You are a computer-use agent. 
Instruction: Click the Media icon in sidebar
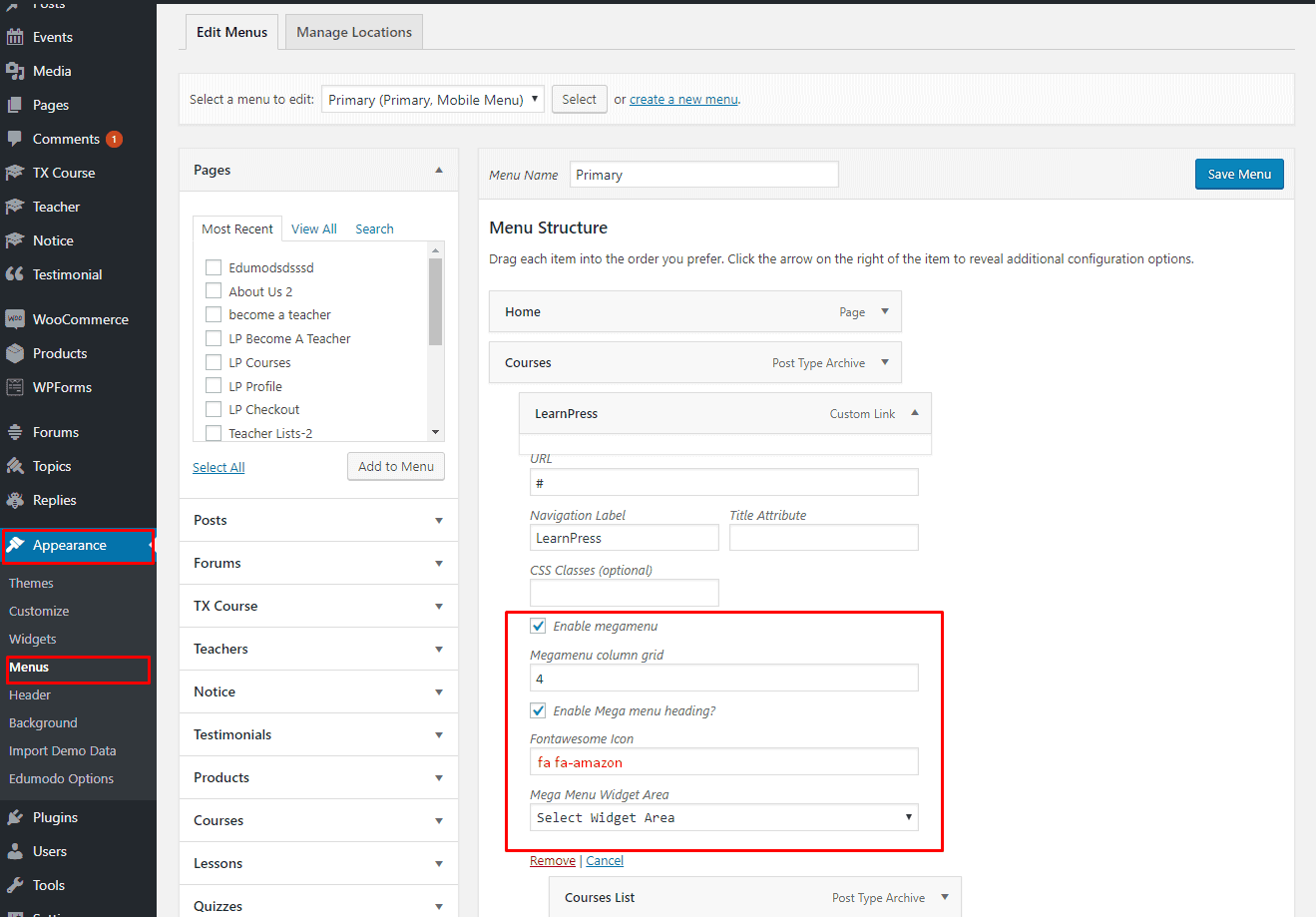[x=15, y=71]
